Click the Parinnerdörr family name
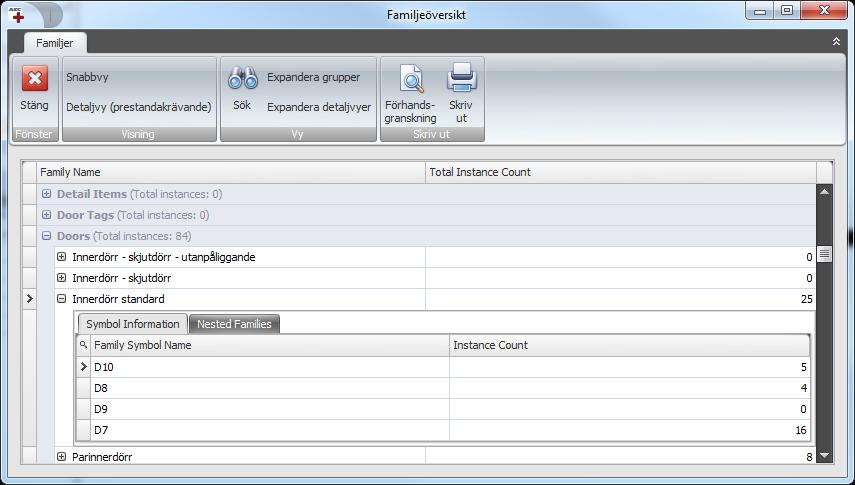Screen dimensions: 855x485 [102, 457]
